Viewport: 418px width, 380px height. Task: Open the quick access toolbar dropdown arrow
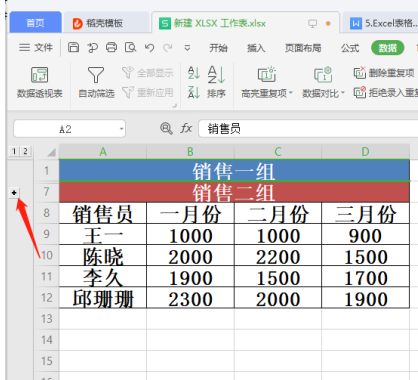coord(187,48)
